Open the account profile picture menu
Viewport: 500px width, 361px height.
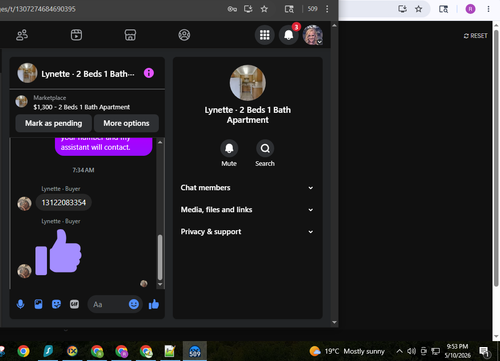point(313,35)
